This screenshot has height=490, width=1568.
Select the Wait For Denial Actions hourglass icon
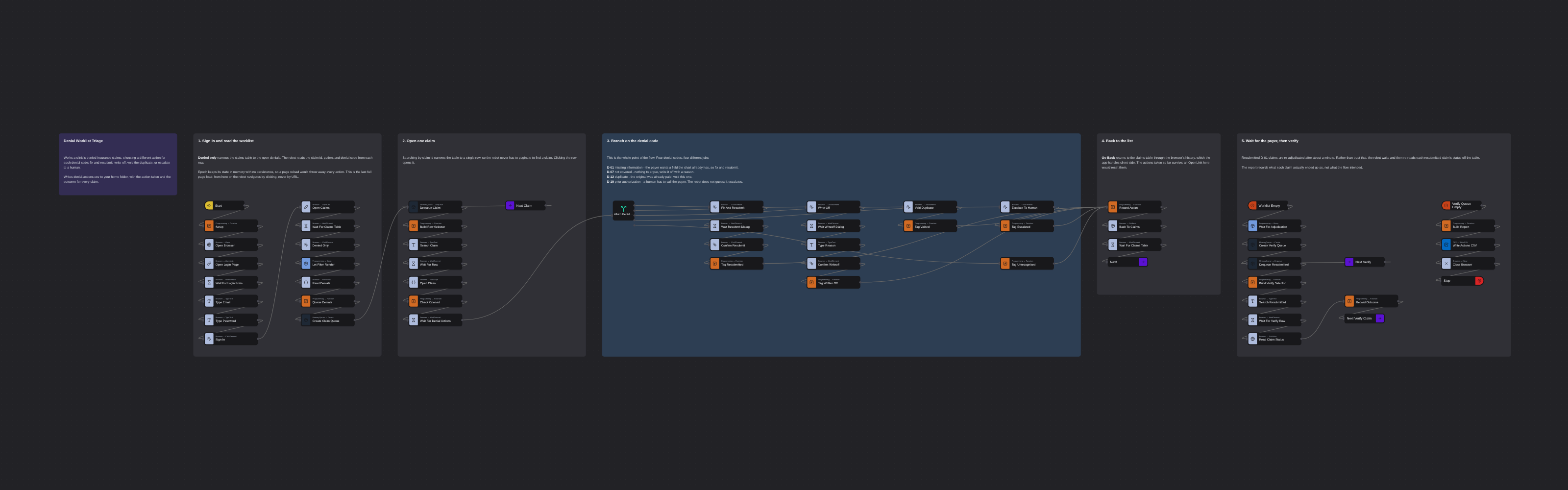tap(414, 320)
